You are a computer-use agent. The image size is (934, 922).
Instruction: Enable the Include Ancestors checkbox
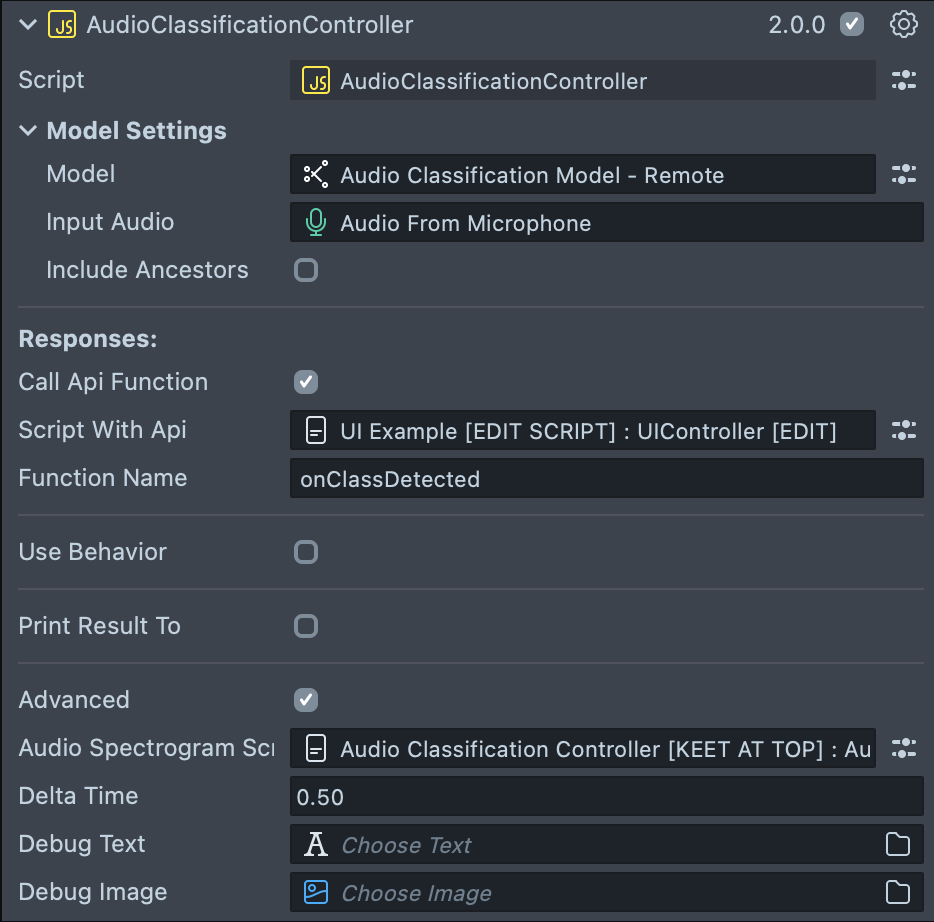pyautogui.click(x=306, y=270)
